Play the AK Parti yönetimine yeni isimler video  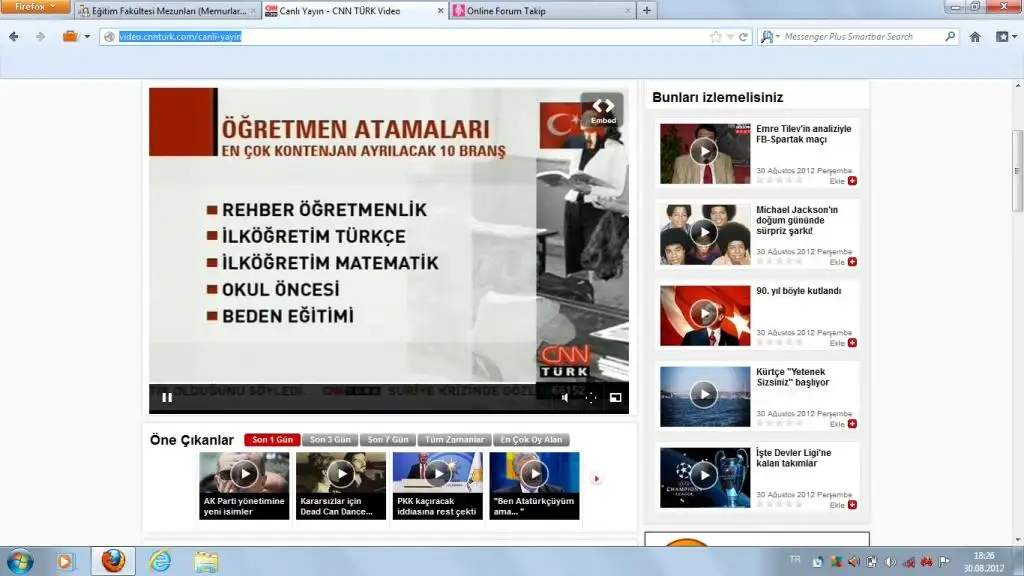click(x=244, y=473)
